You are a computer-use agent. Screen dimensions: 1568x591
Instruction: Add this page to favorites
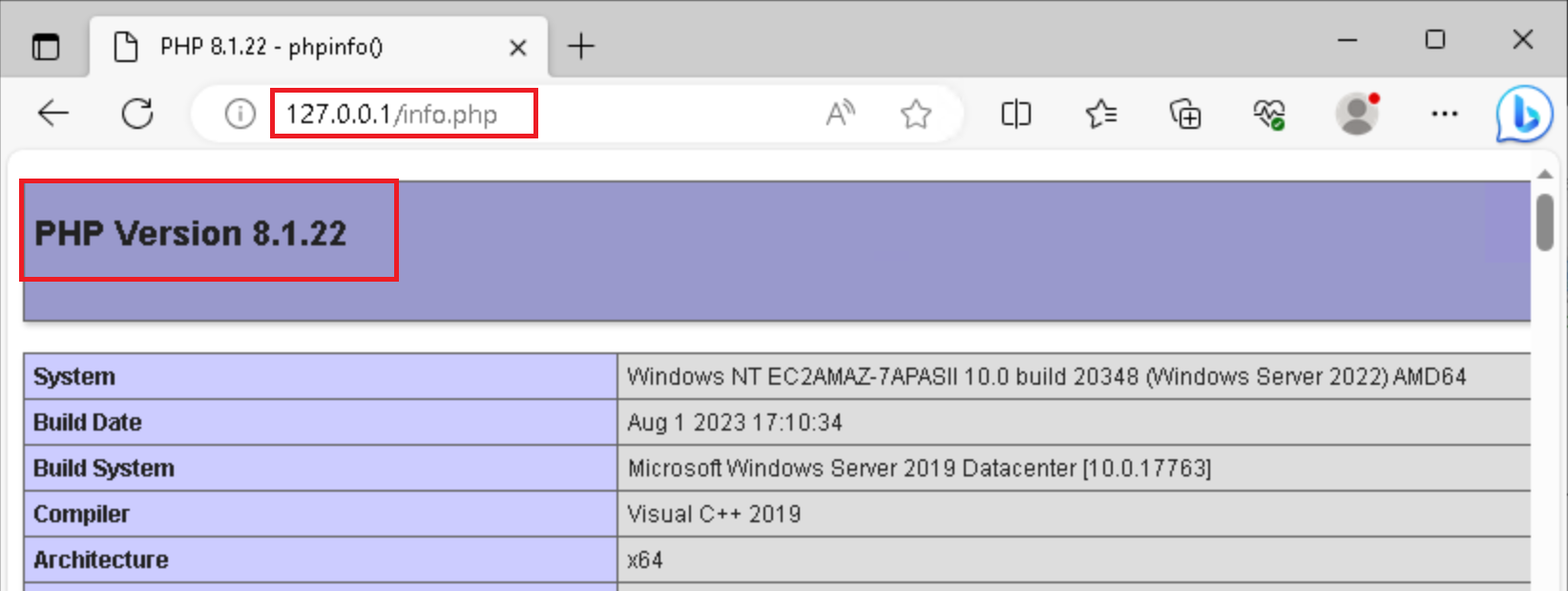click(915, 115)
